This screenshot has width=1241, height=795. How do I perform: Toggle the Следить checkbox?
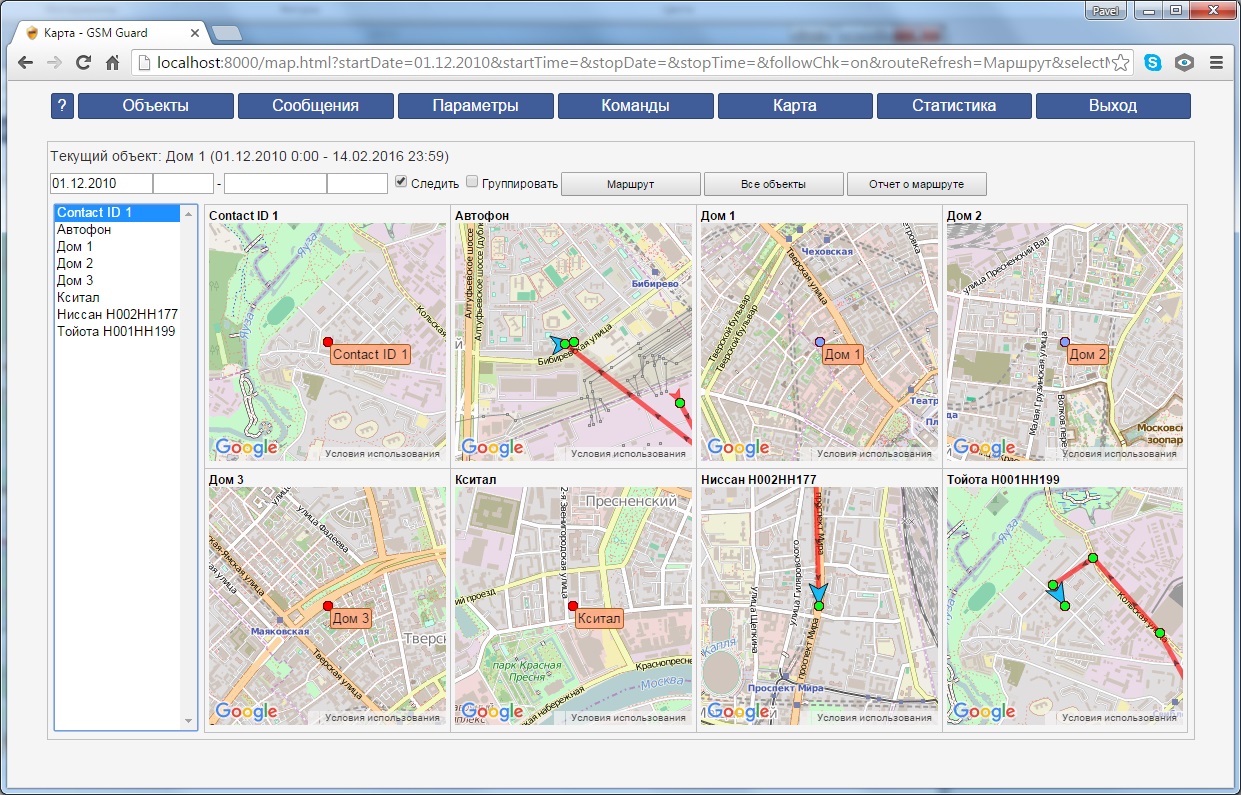point(402,182)
